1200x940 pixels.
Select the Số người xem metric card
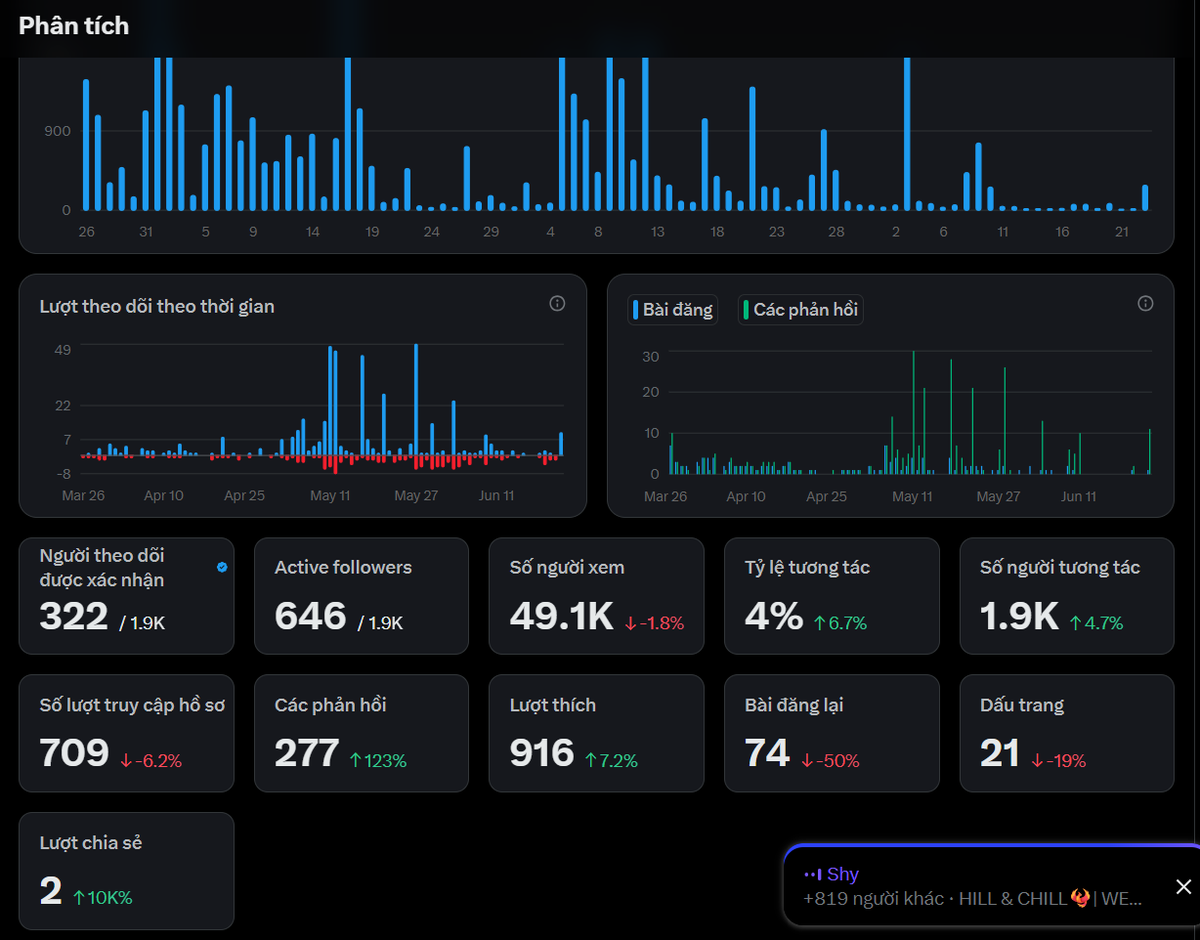(x=596, y=596)
